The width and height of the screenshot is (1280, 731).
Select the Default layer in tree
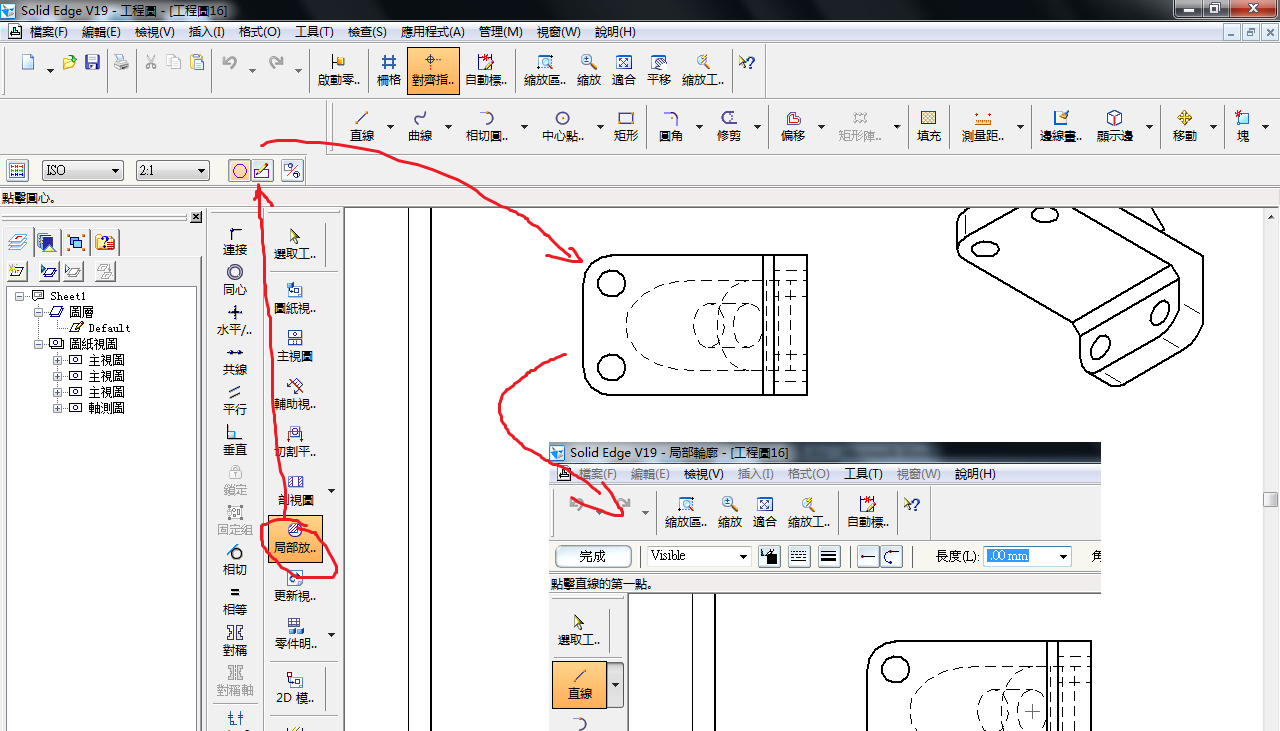(109, 328)
